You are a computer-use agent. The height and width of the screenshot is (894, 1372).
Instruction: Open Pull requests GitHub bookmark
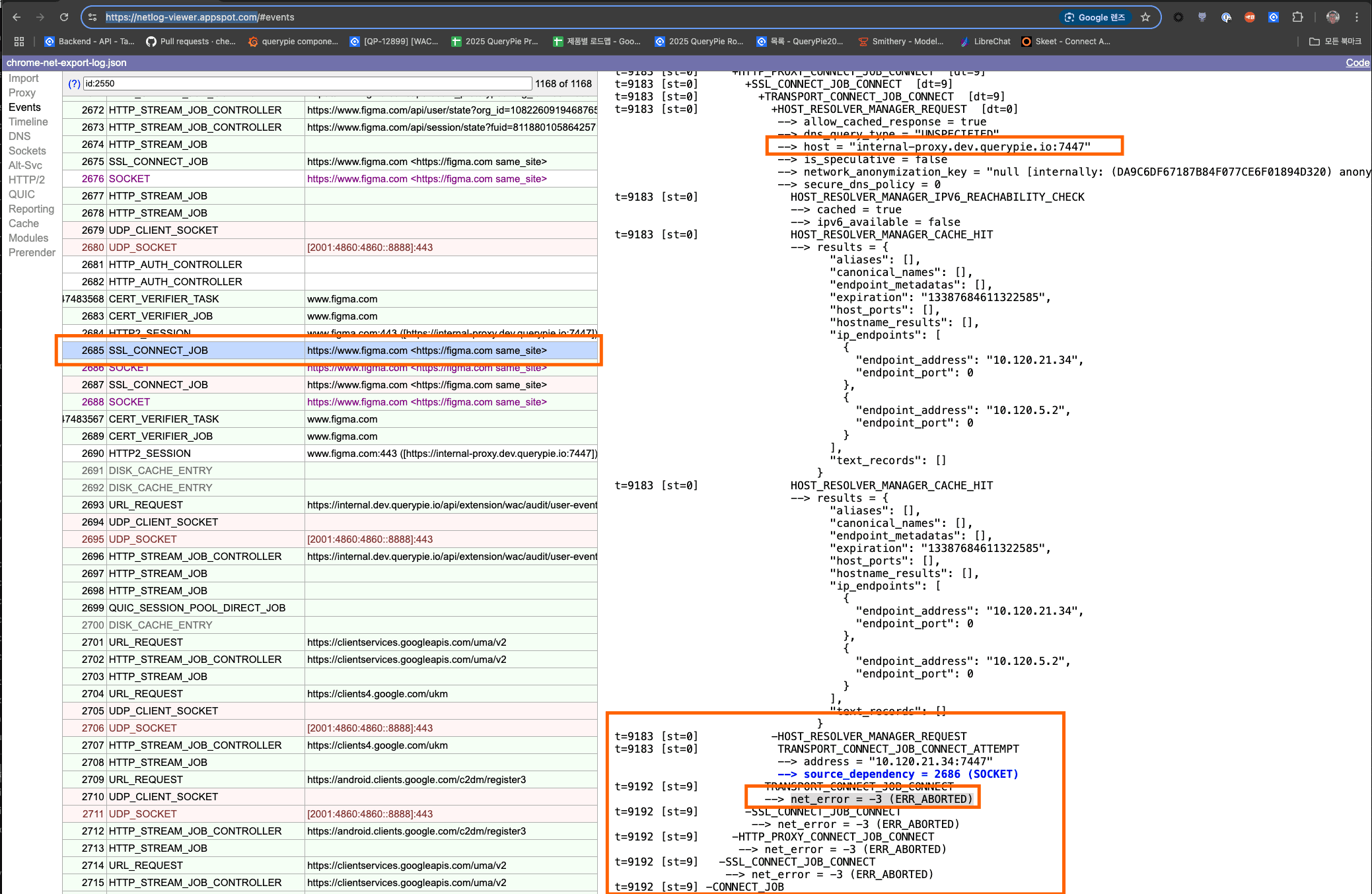(191, 41)
